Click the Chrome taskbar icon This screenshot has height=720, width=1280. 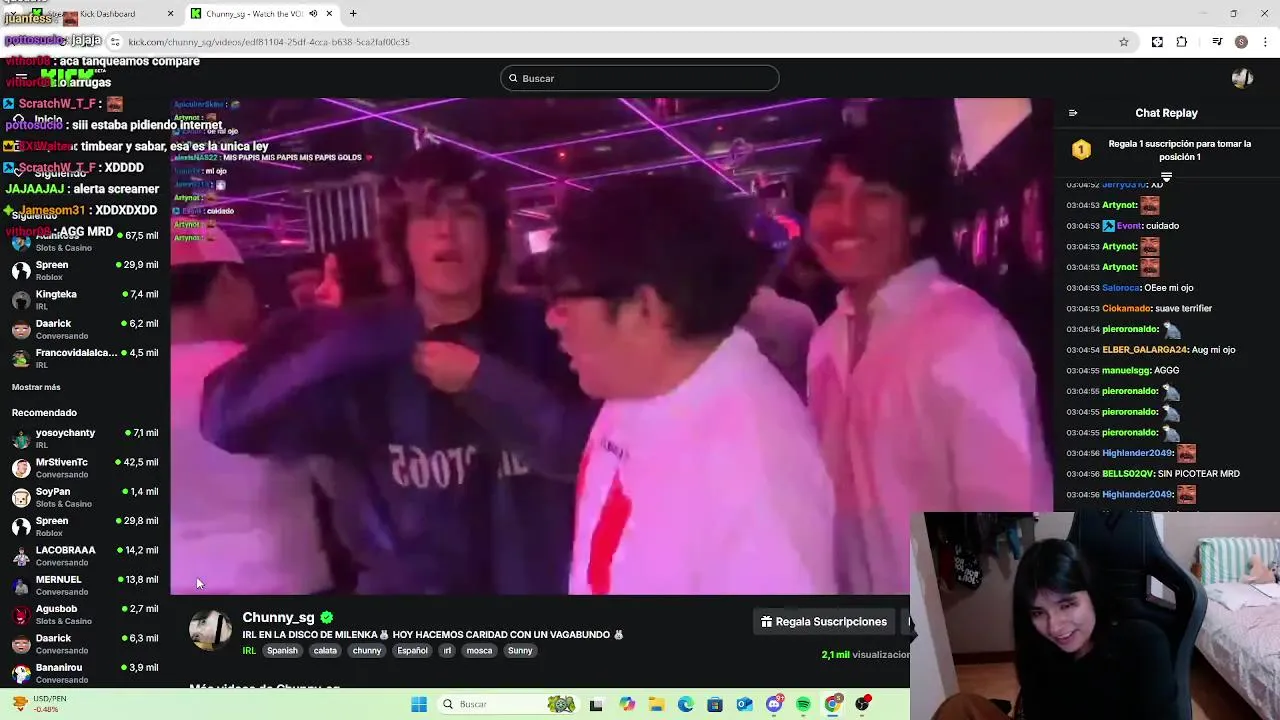click(832, 704)
